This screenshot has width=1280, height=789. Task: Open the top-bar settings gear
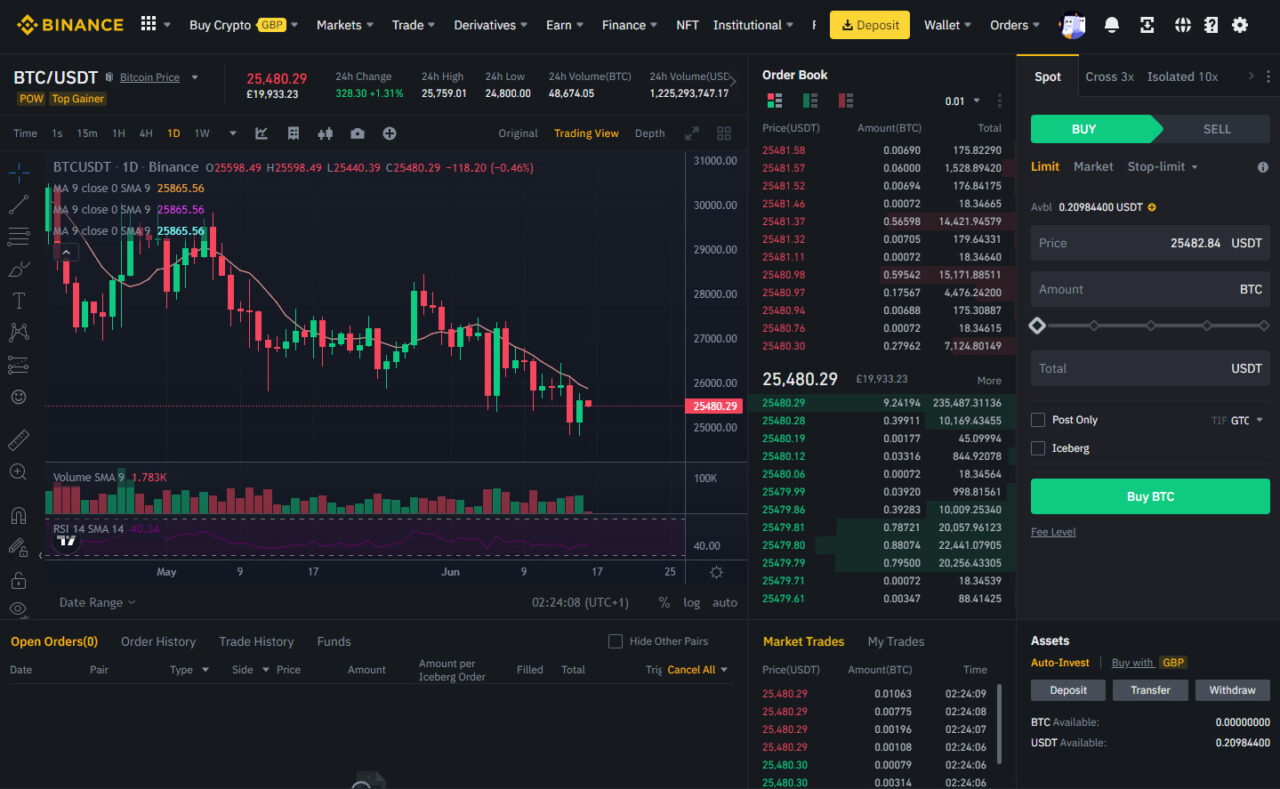coord(1240,25)
